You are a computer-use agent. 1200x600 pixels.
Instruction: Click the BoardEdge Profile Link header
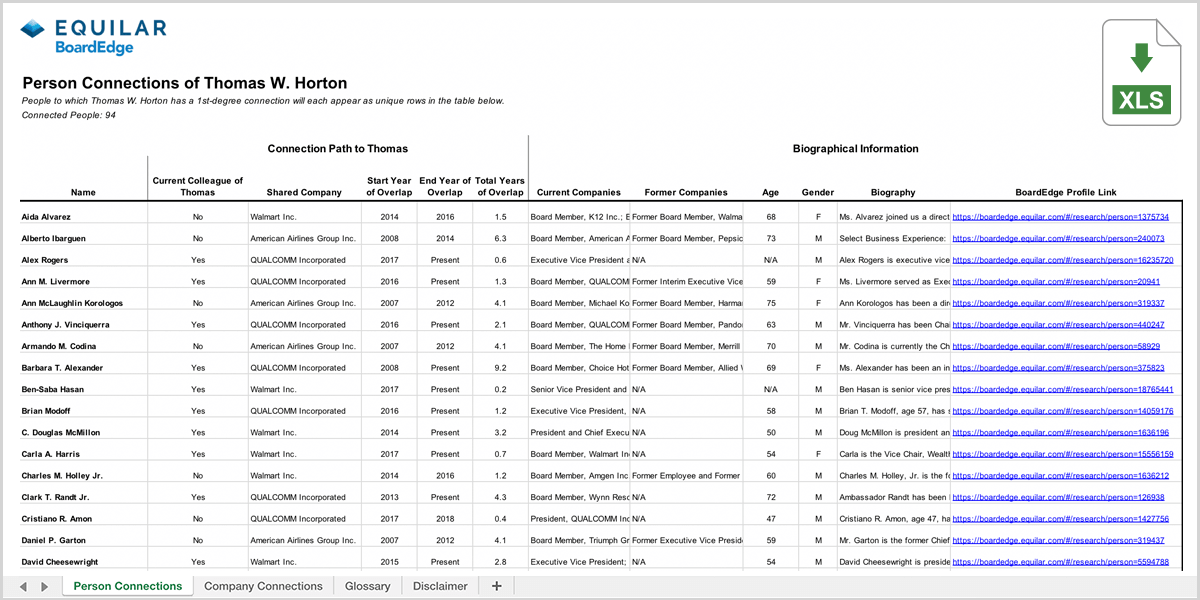(x=1066, y=192)
